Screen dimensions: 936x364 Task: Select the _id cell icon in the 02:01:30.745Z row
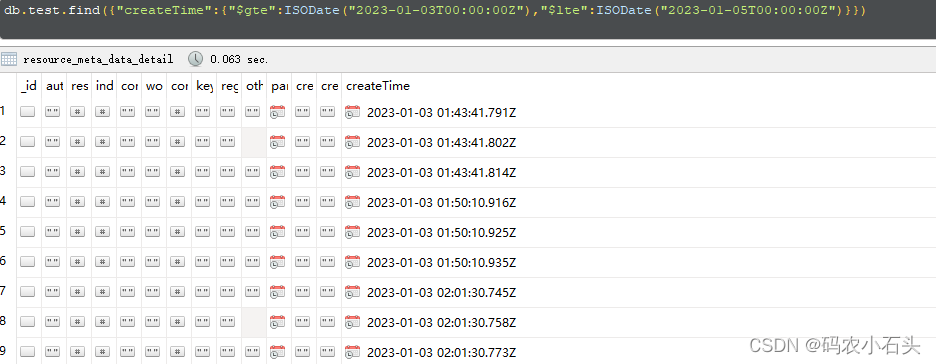(27, 292)
